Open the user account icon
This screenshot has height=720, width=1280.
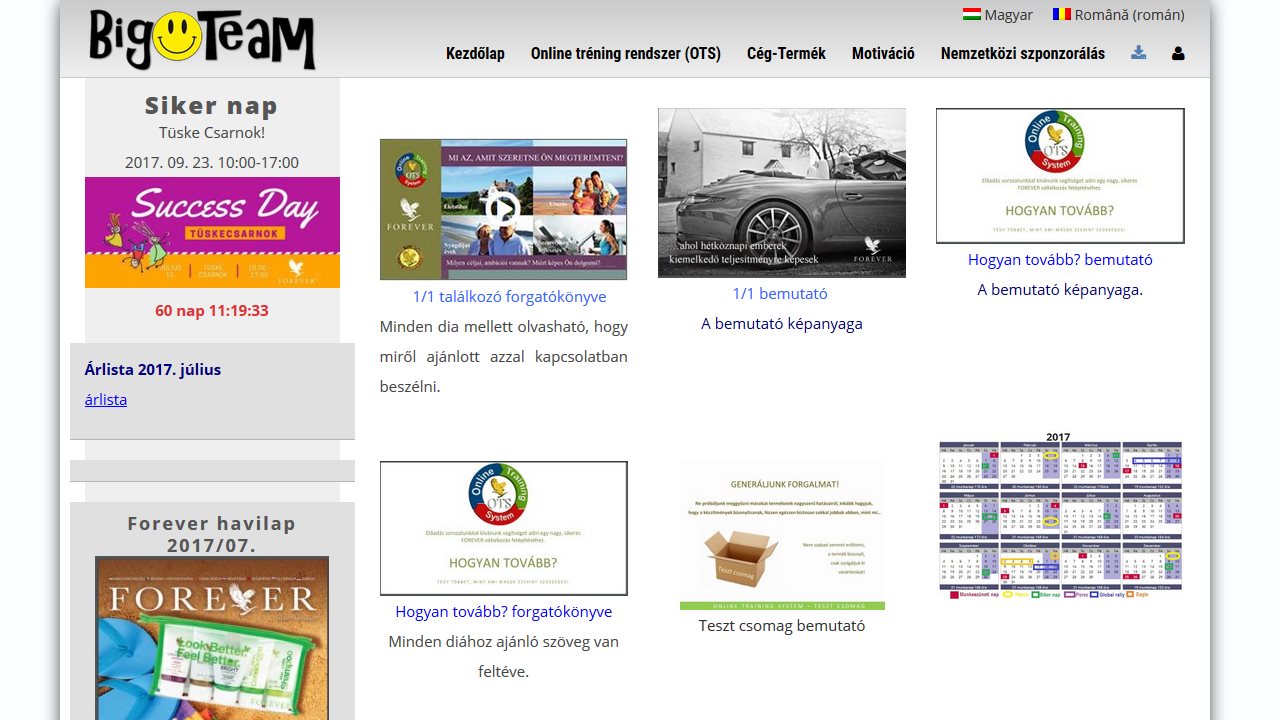tap(1178, 53)
